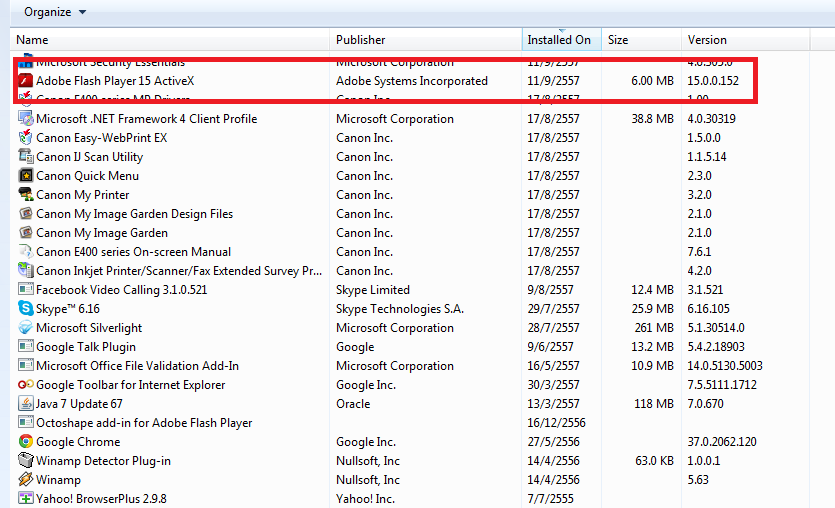Sort by Installed On column header
This screenshot has height=508, width=835.
pyautogui.click(x=560, y=40)
